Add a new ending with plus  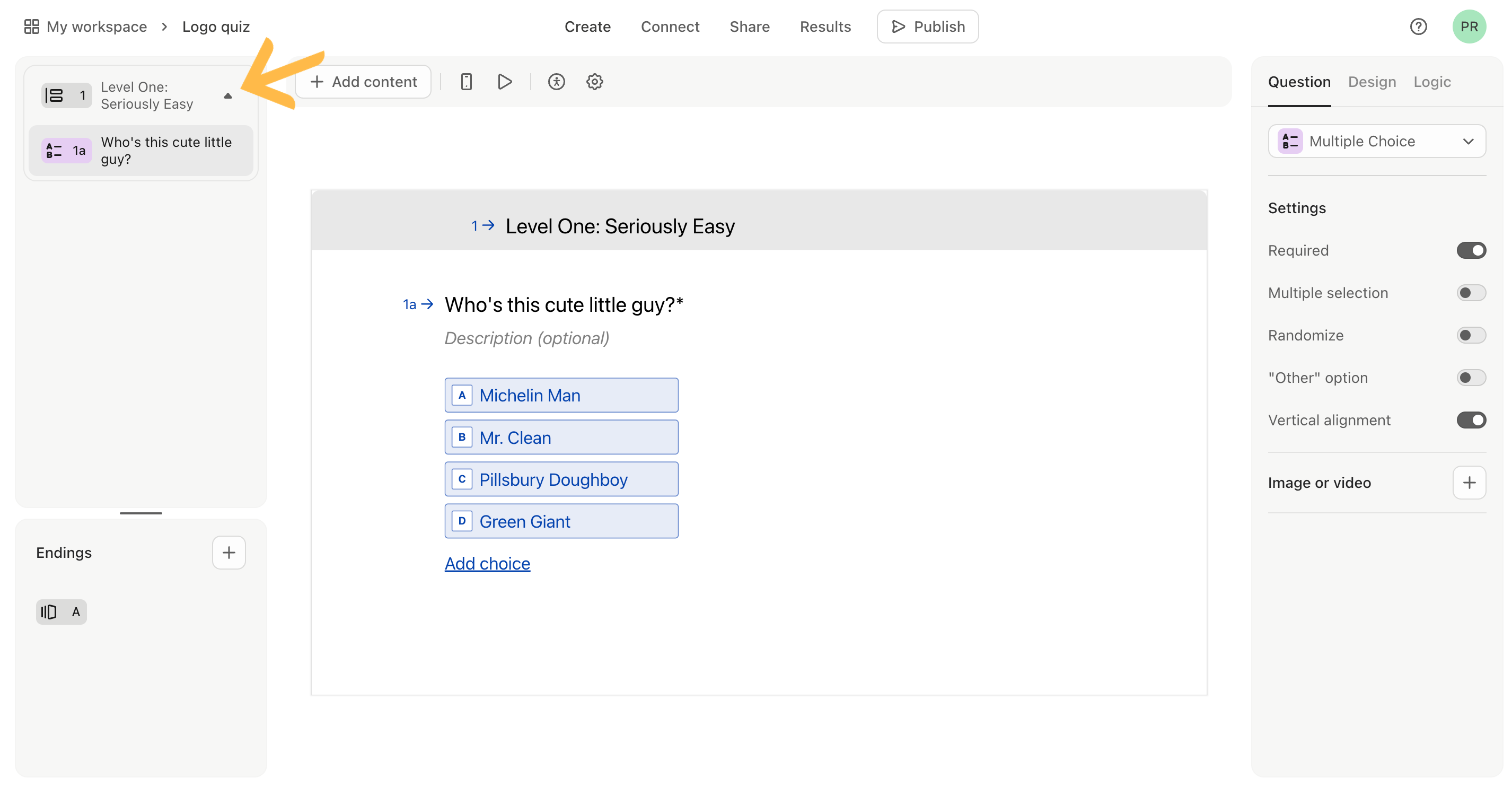[x=229, y=553]
